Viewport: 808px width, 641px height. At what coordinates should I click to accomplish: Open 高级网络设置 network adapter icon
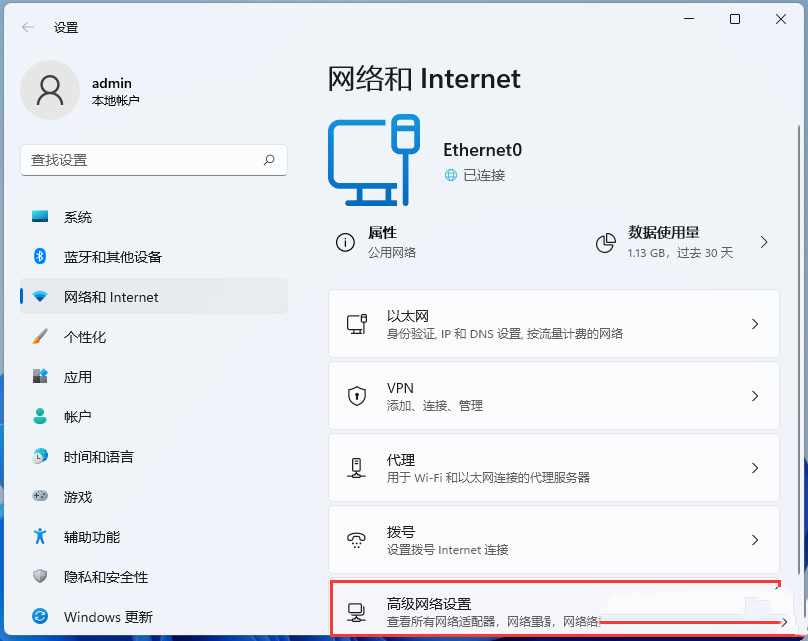(x=355, y=607)
